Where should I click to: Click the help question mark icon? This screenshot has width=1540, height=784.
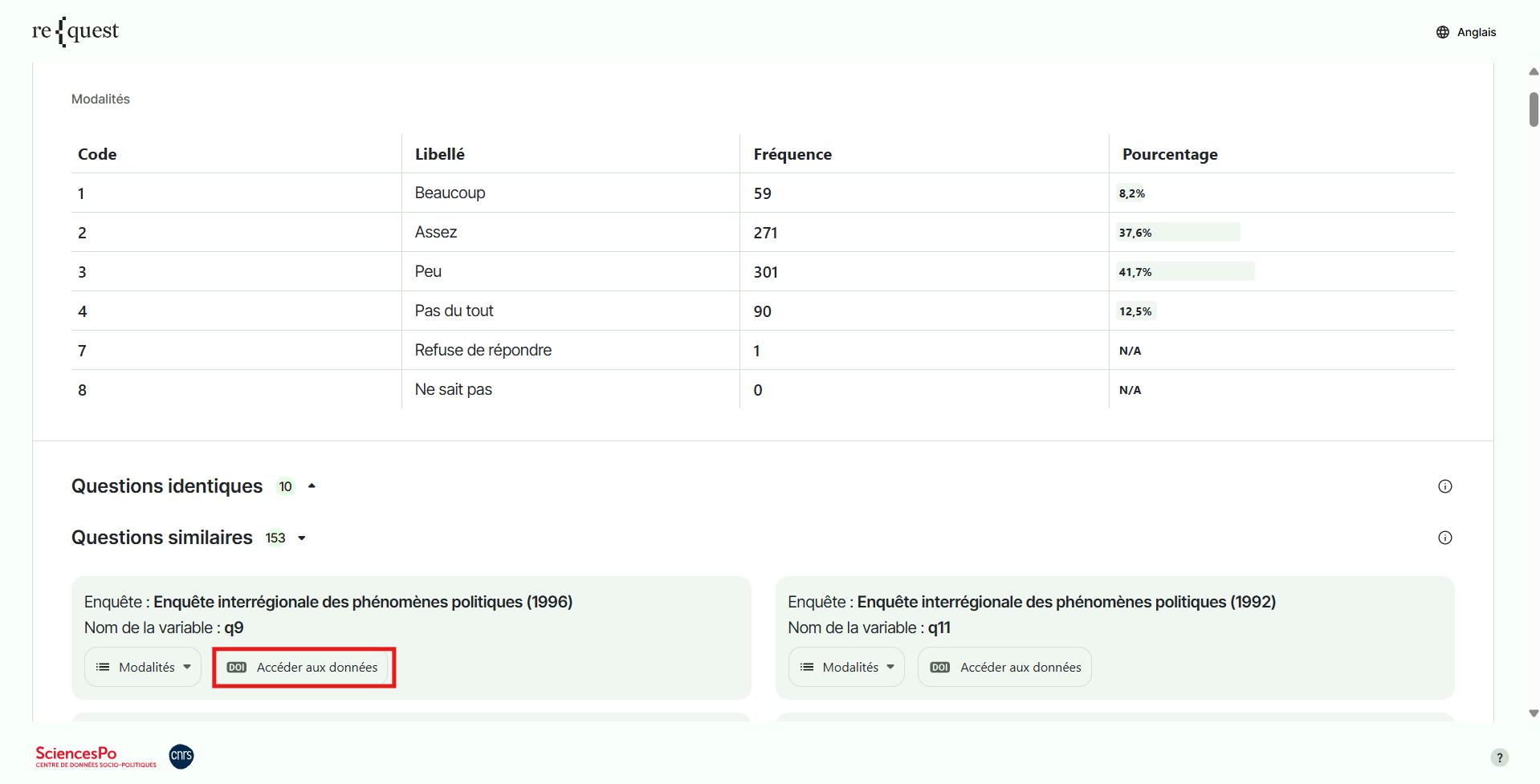pyautogui.click(x=1499, y=758)
